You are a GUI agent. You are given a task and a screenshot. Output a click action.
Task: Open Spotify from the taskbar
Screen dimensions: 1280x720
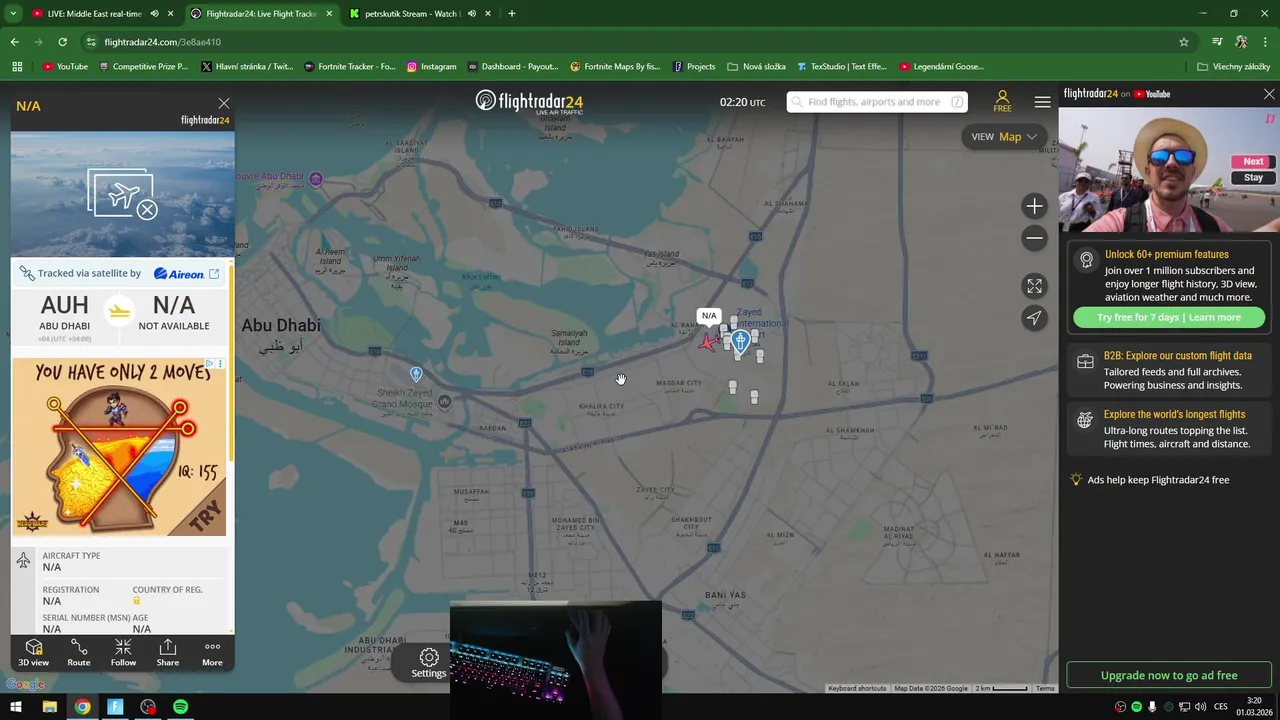click(x=180, y=707)
